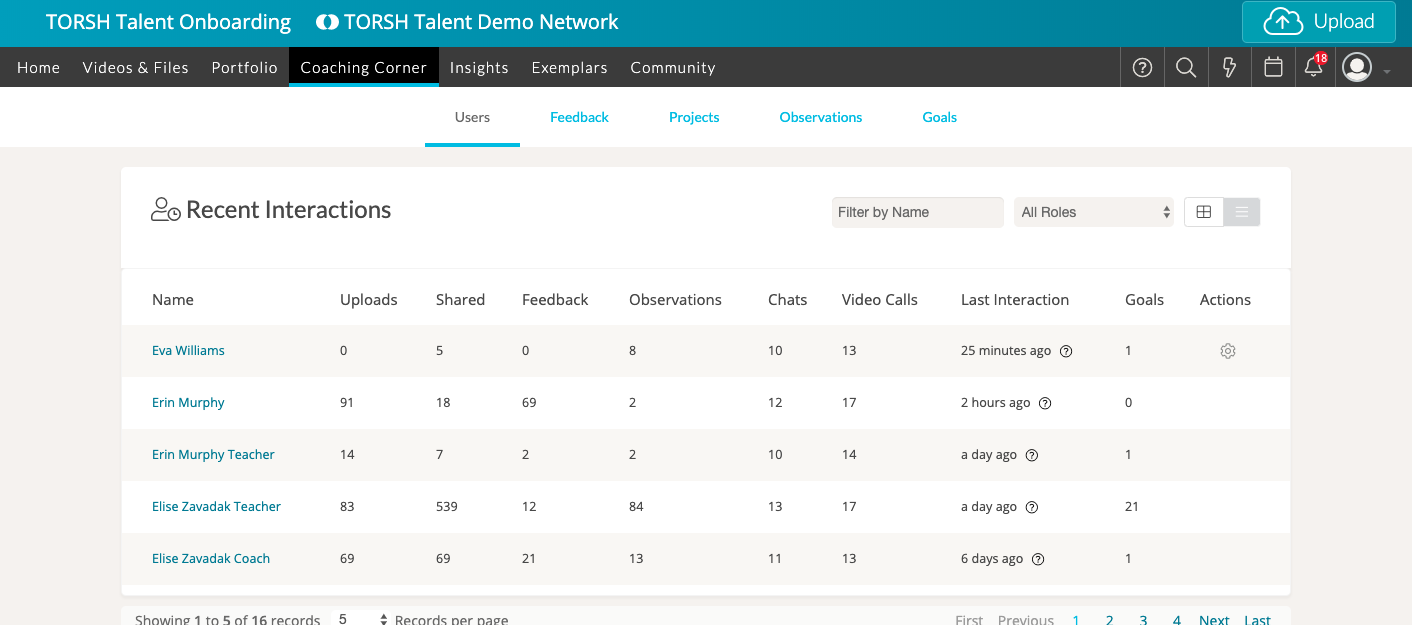Open Elise Zavadak Teacher's profile link
This screenshot has height=625, width=1412.
click(216, 506)
